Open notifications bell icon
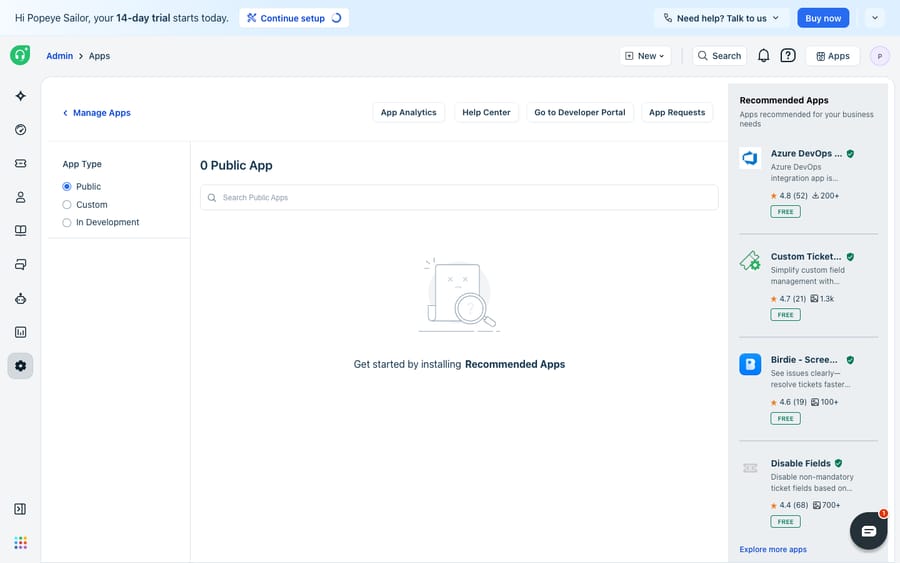 coord(763,56)
